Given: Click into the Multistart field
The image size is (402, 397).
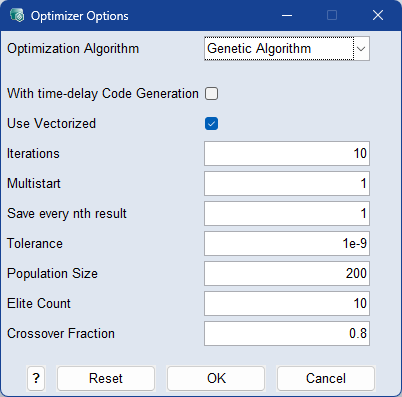Looking at the screenshot, I should click(287, 184).
